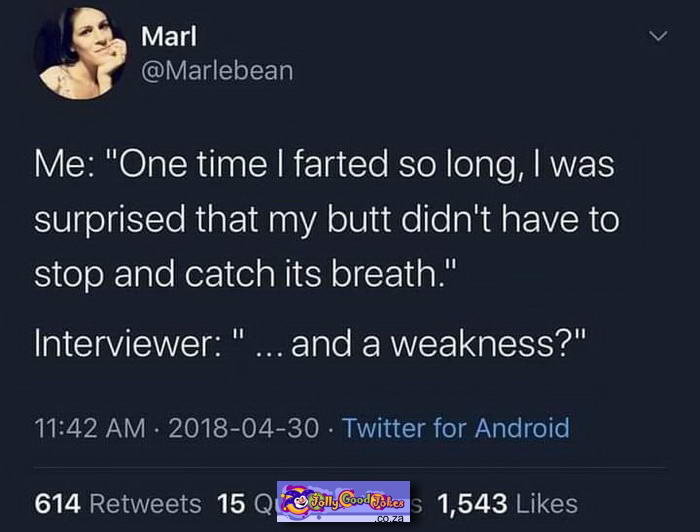Click the Jolly Good Jokes watermark logo
The image size is (700, 532).
point(343,502)
